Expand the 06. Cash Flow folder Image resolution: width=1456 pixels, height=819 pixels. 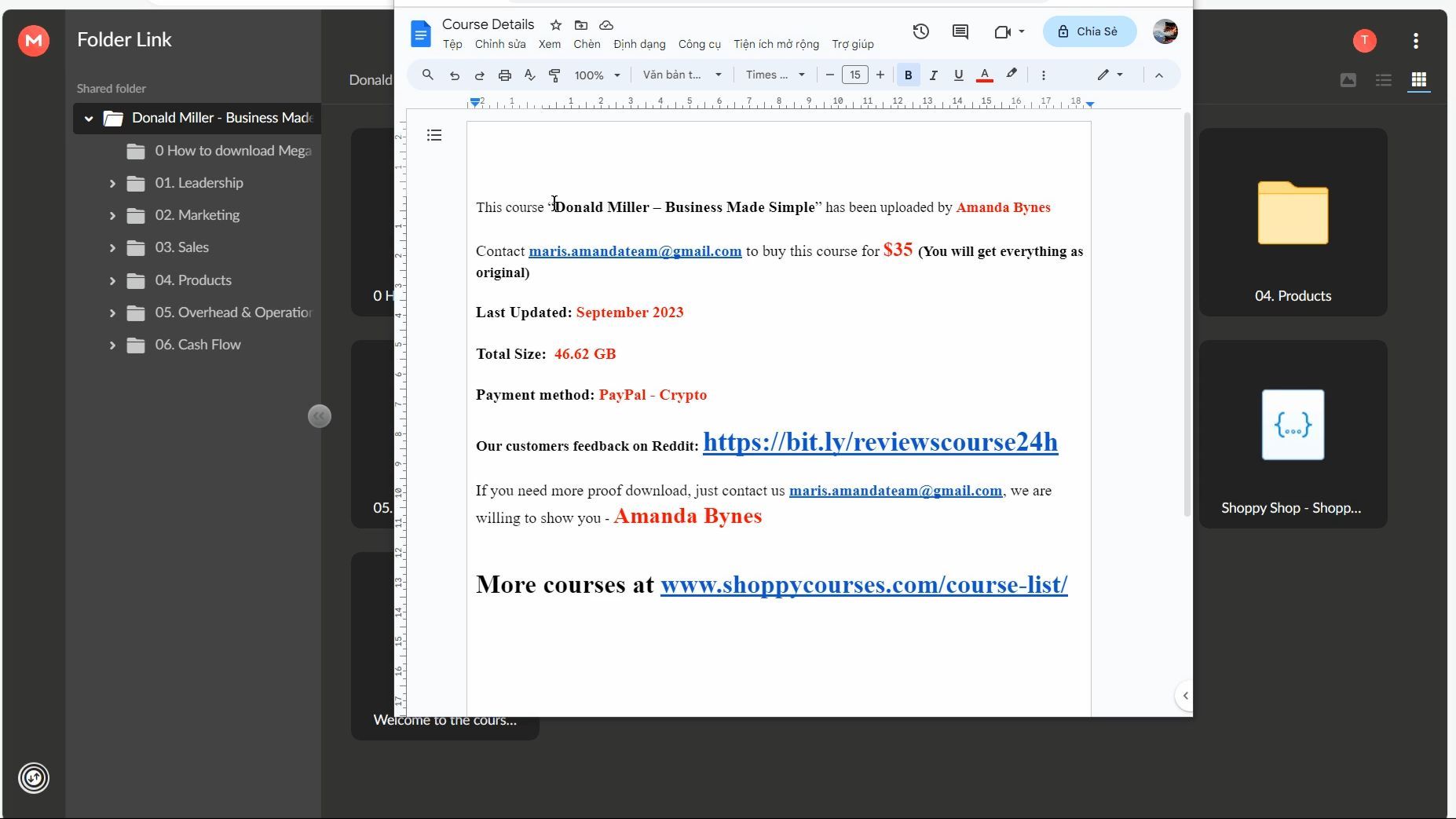[x=112, y=346]
